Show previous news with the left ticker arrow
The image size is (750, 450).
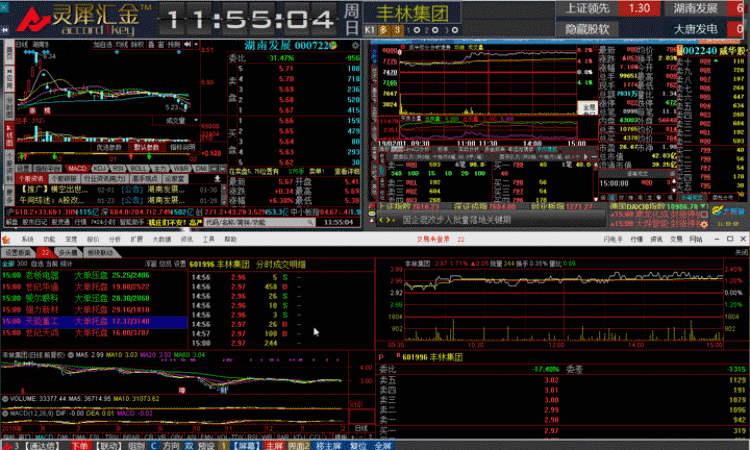381,220
